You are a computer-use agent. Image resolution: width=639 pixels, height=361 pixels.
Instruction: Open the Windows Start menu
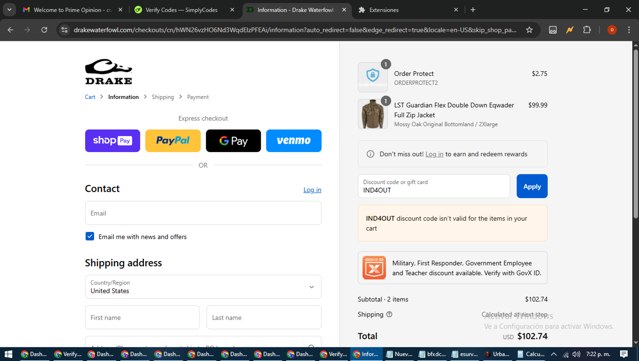pyautogui.click(x=8, y=354)
